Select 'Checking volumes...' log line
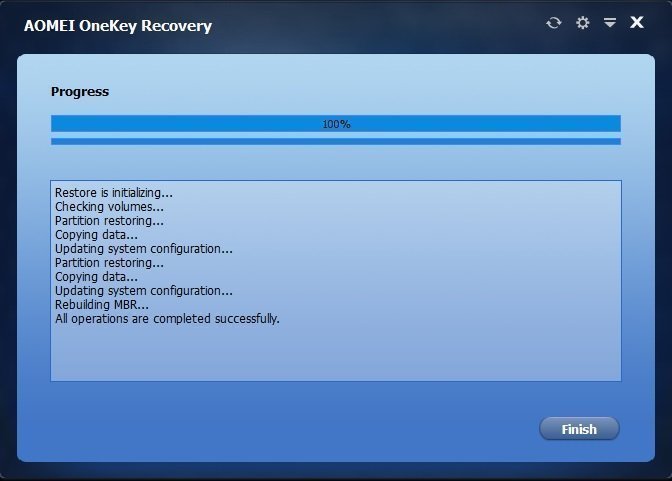The image size is (672, 481). (109, 207)
